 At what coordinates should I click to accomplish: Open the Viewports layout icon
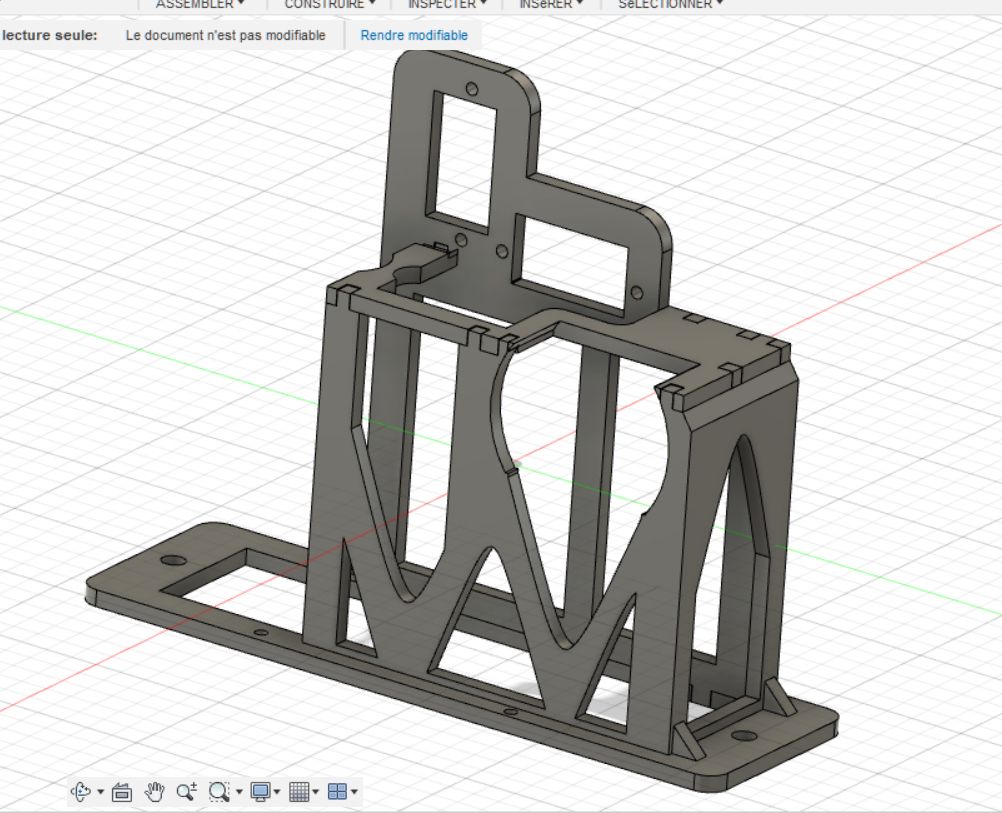pyautogui.click(x=337, y=792)
